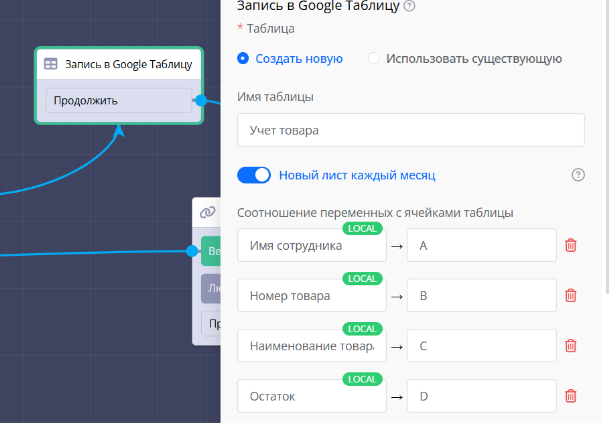609x423 pixels.
Task: Click the table icon on Google Таблицу node
Action: (50, 64)
